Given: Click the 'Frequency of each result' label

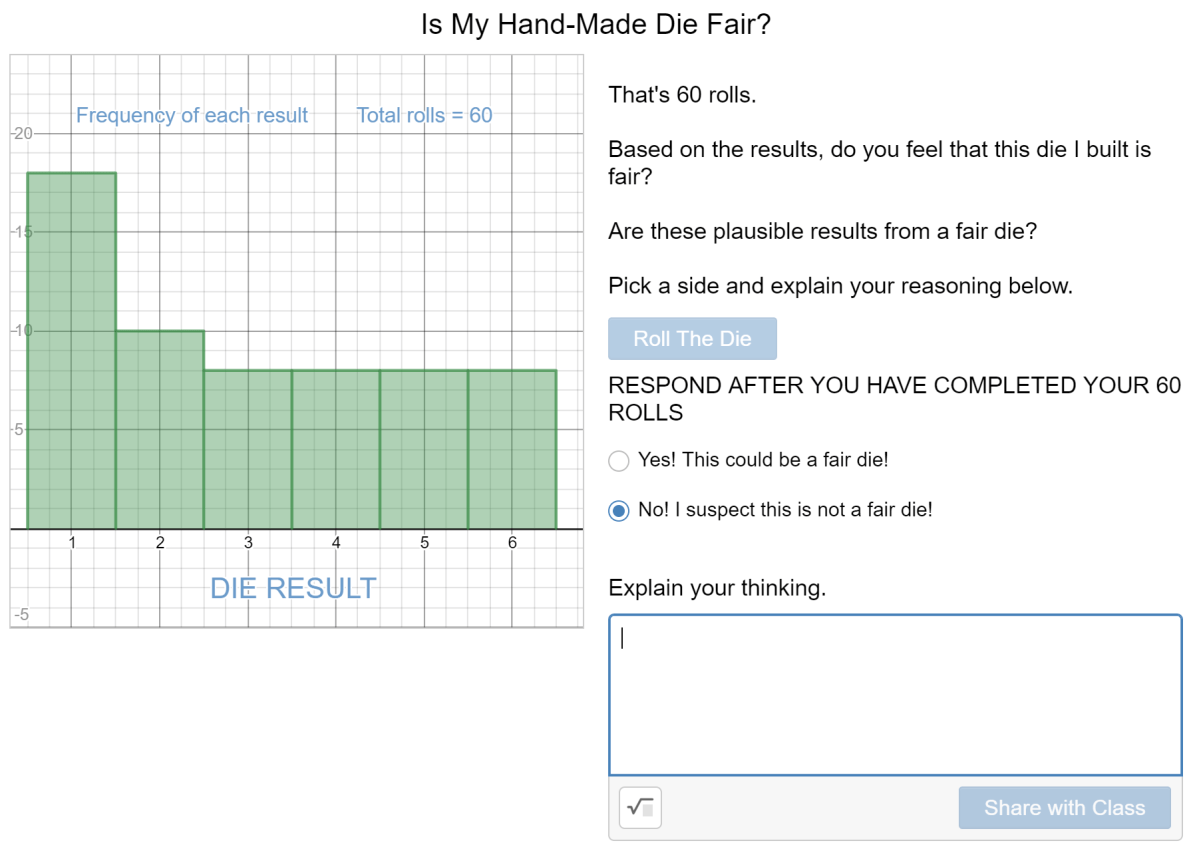Looking at the screenshot, I should tap(192, 115).
